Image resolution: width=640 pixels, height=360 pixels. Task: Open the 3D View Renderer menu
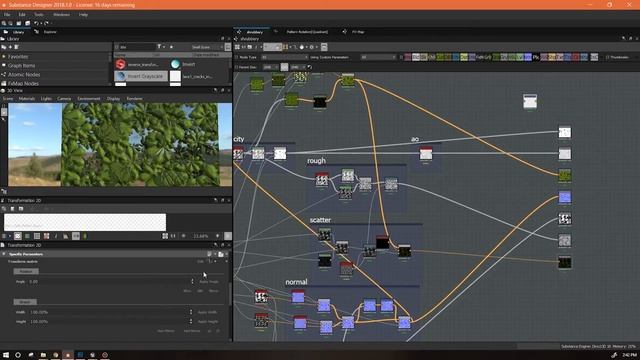click(134, 99)
